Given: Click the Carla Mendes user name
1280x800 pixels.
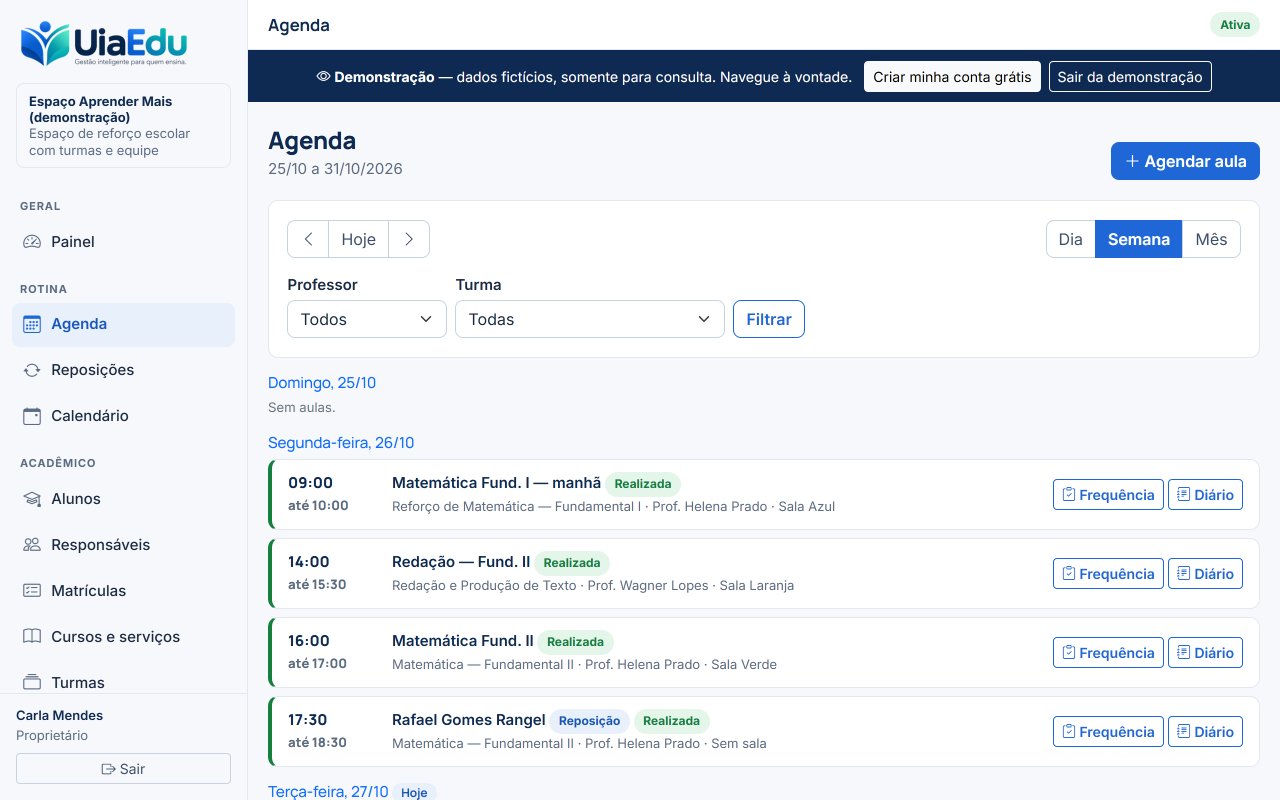Looking at the screenshot, I should click(x=60, y=715).
